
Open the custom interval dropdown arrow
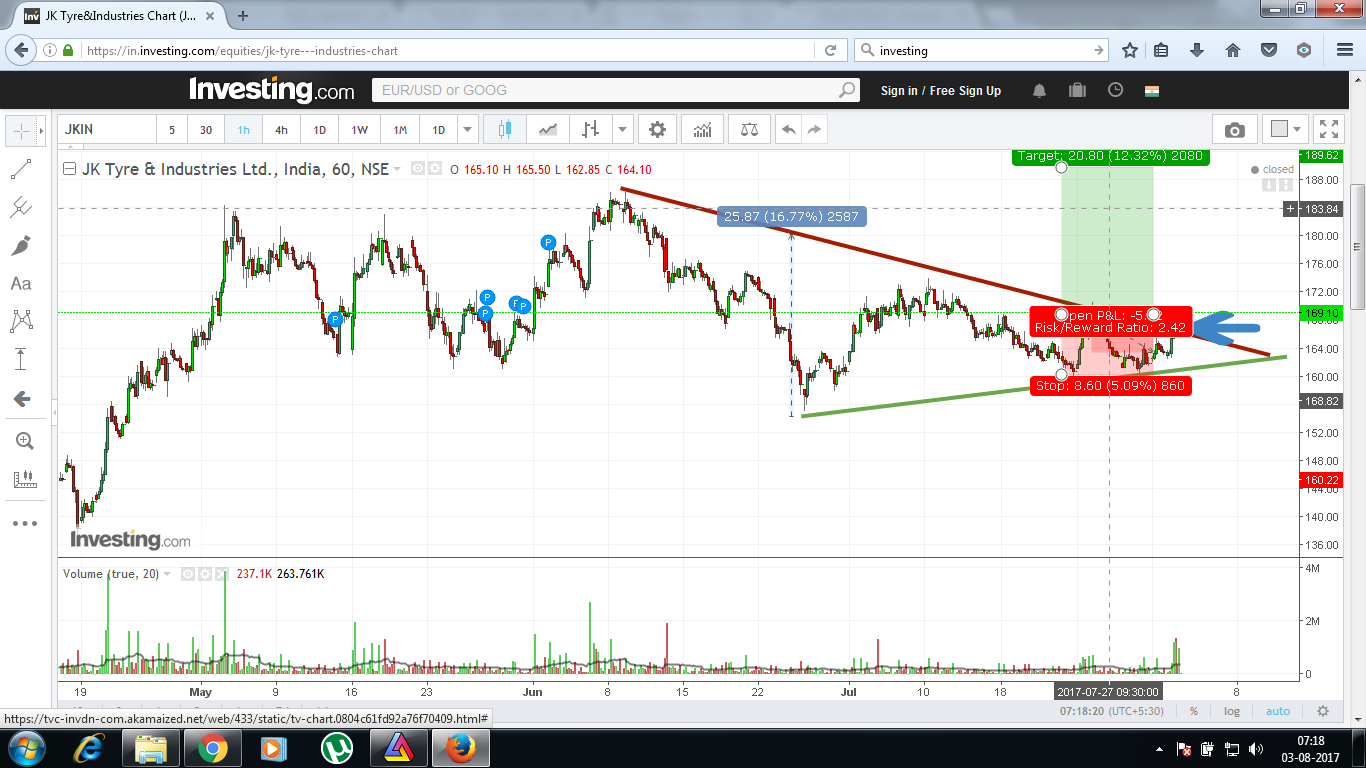coord(468,130)
